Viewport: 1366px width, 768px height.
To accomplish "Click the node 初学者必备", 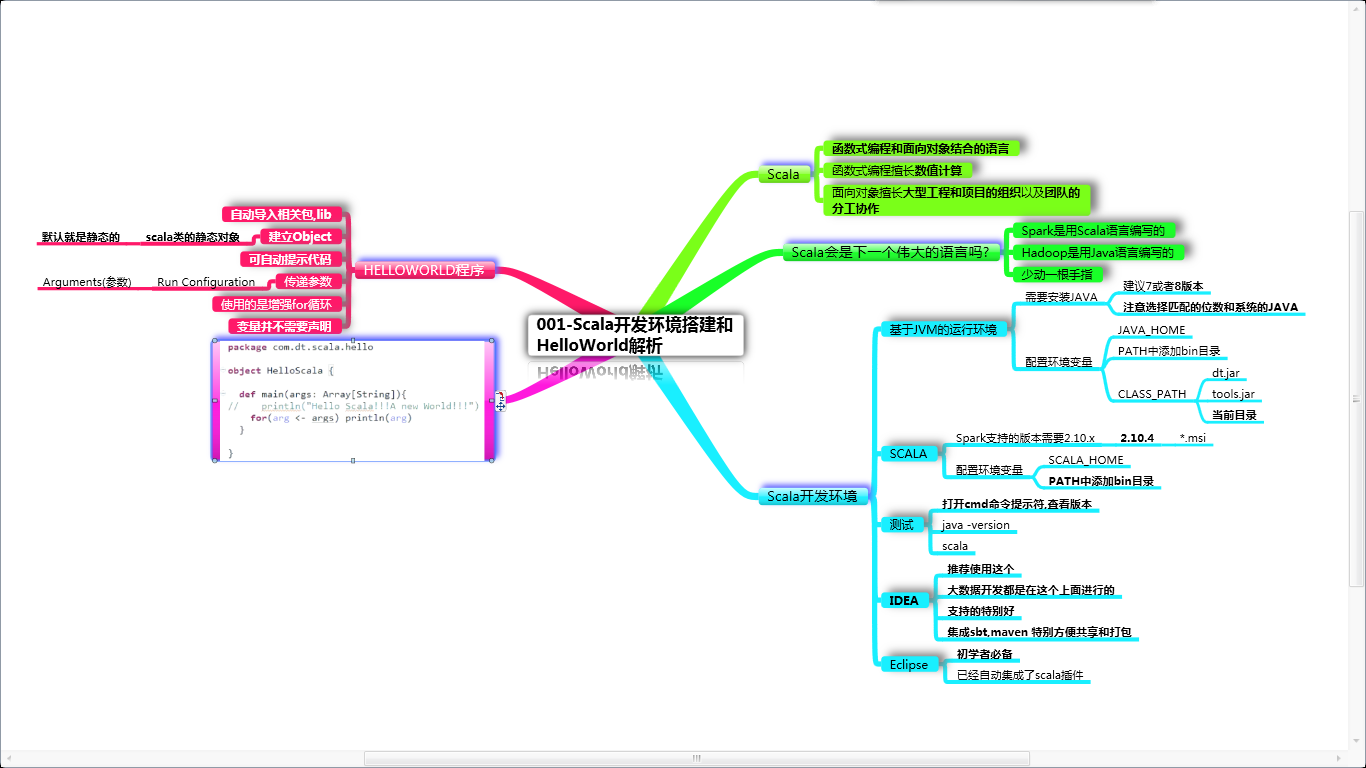I will coord(984,654).
